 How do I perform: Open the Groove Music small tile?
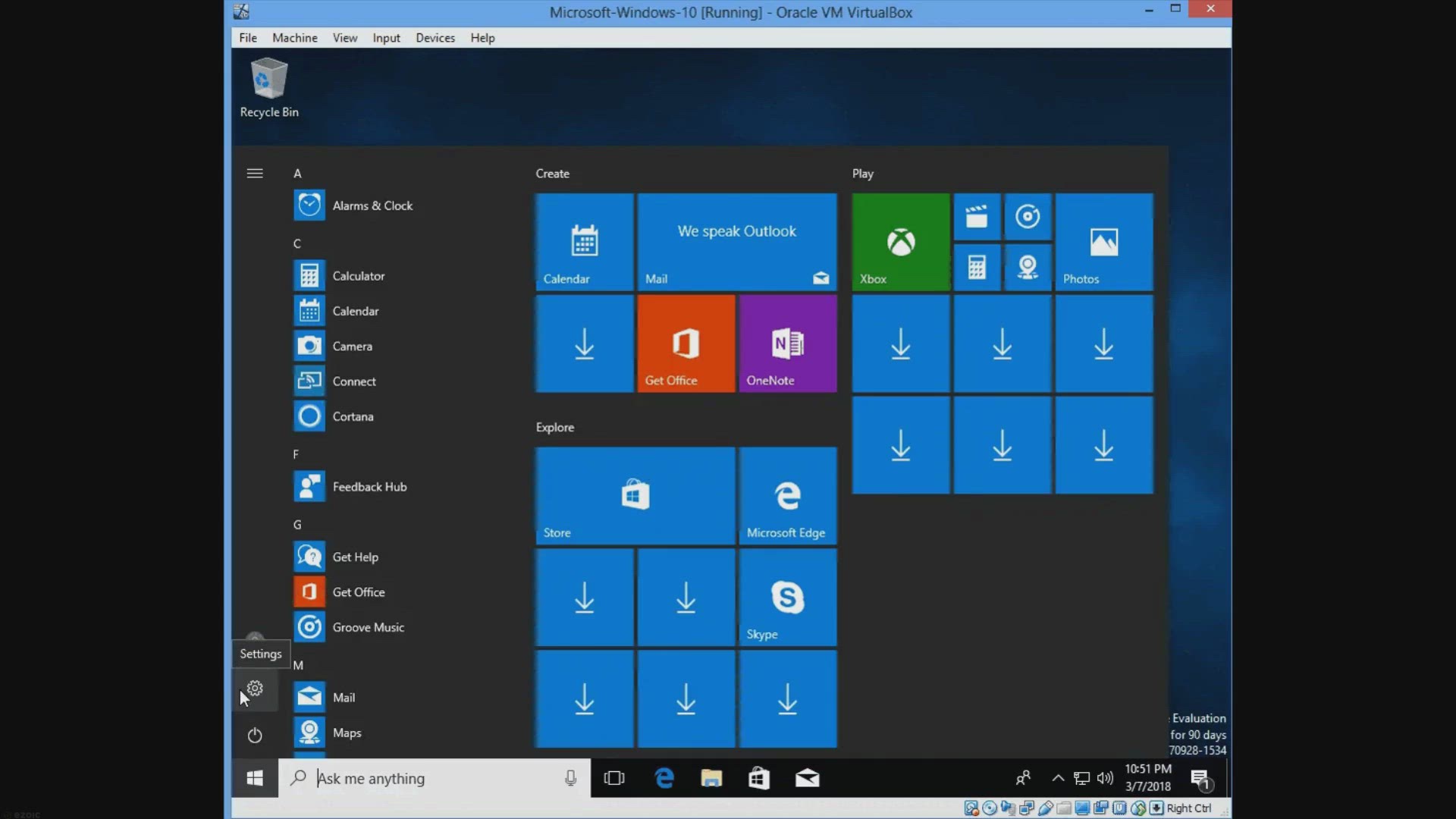[1028, 217]
